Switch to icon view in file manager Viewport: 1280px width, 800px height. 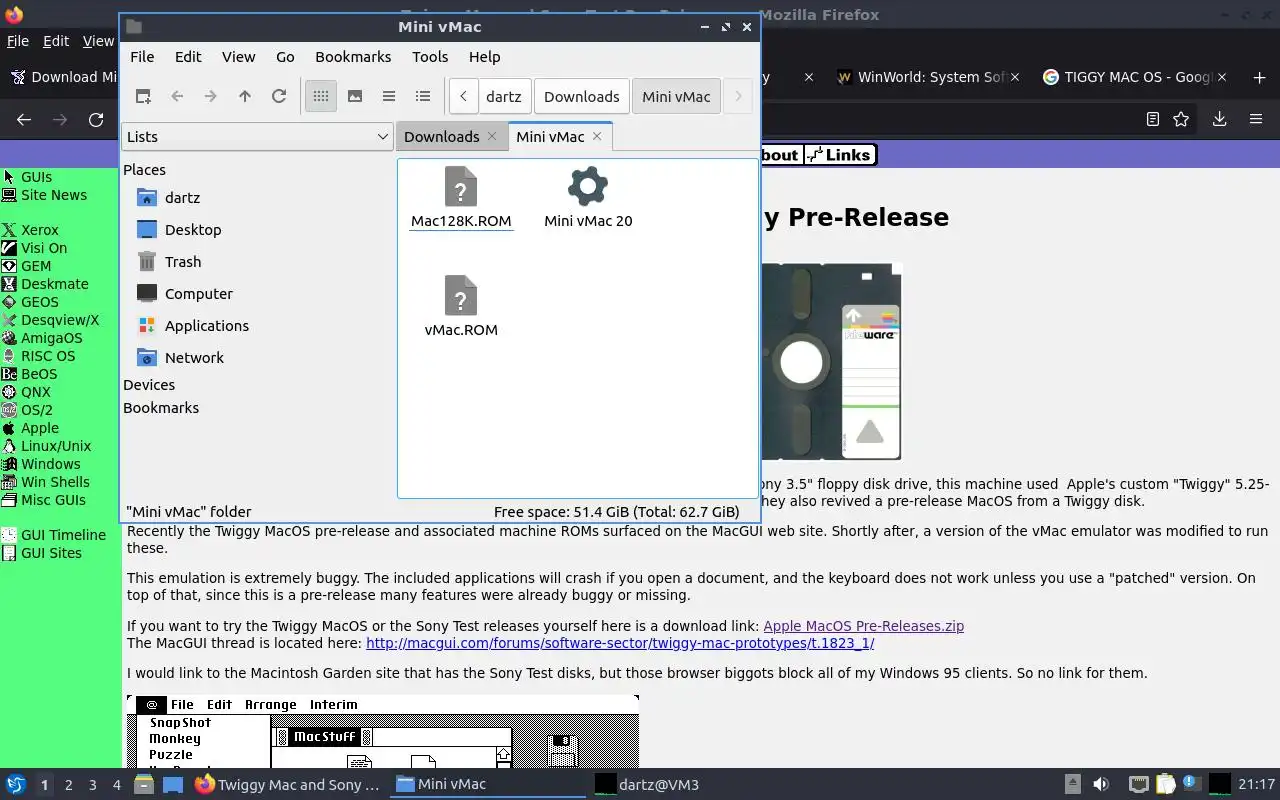point(321,96)
